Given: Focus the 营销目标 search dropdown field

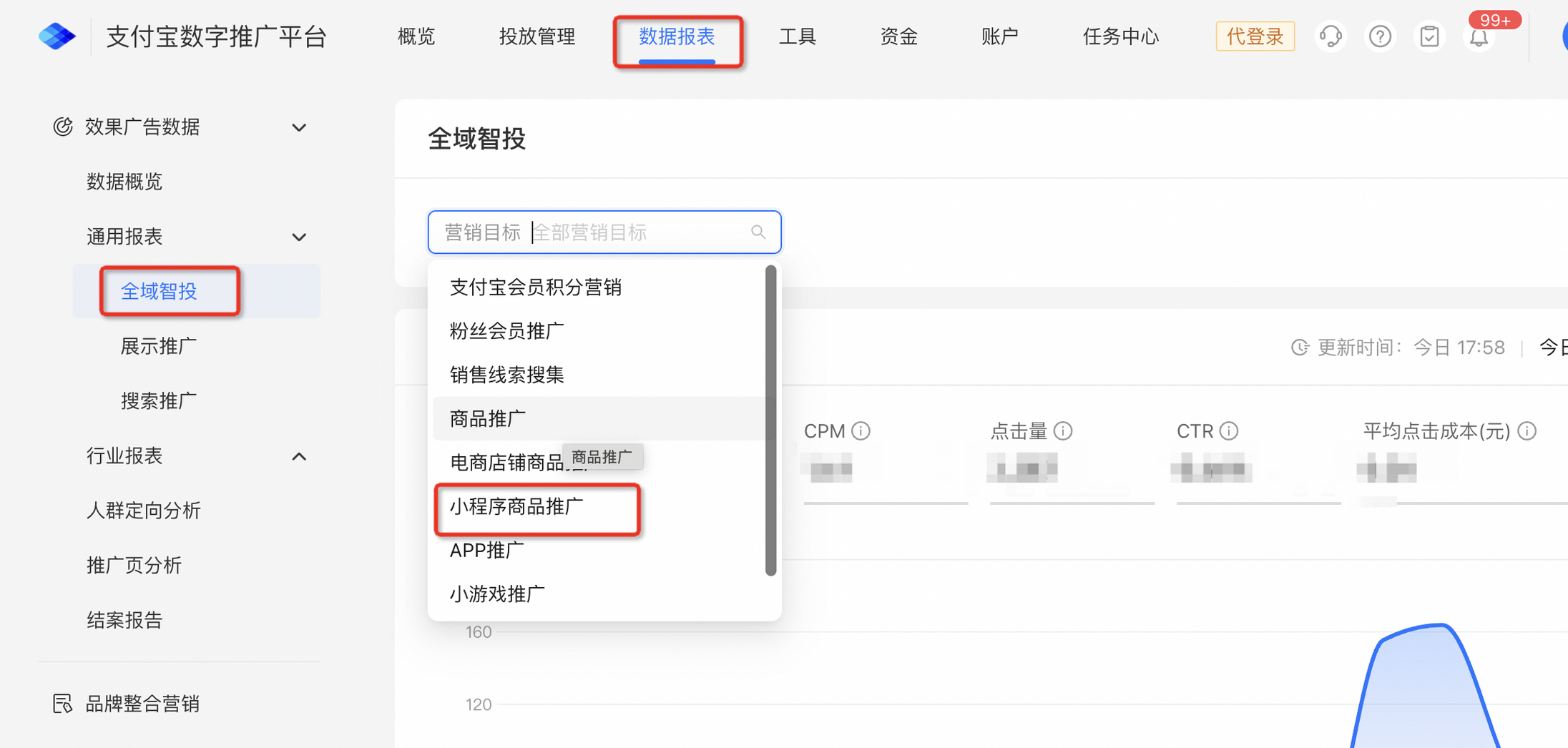Looking at the screenshot, I should (604, 232).
